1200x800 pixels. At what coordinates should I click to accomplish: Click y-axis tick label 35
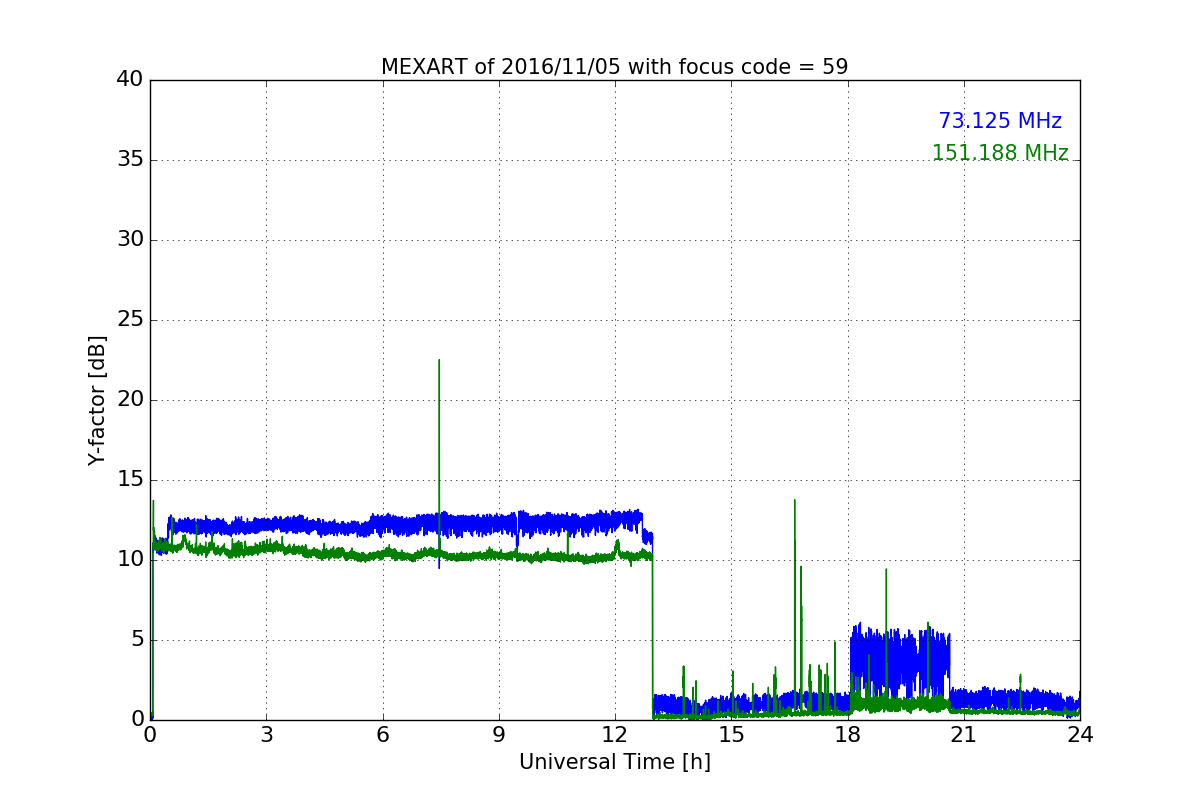click(x=130, y=160)
